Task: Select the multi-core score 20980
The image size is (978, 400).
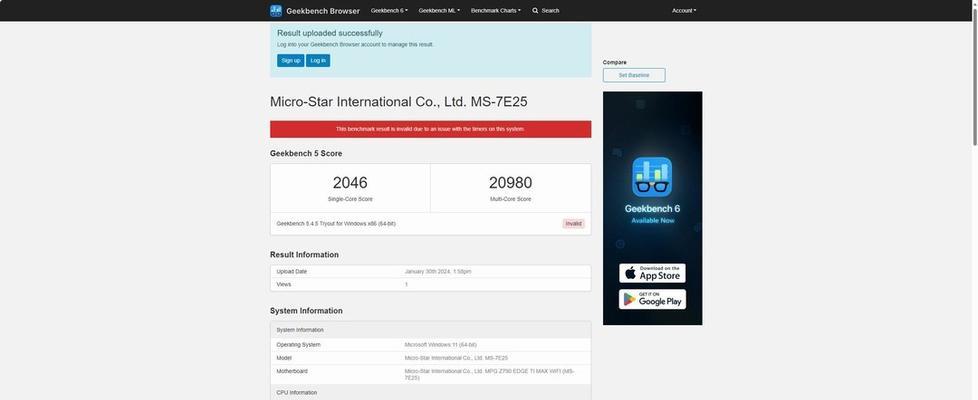Action: coord(510,183)
